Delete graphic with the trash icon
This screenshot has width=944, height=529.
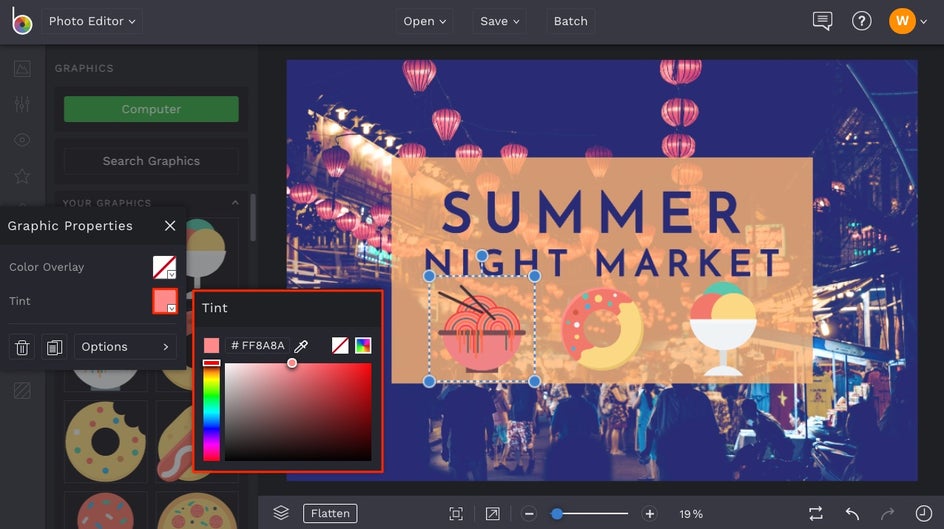click(x=22, y=347)
